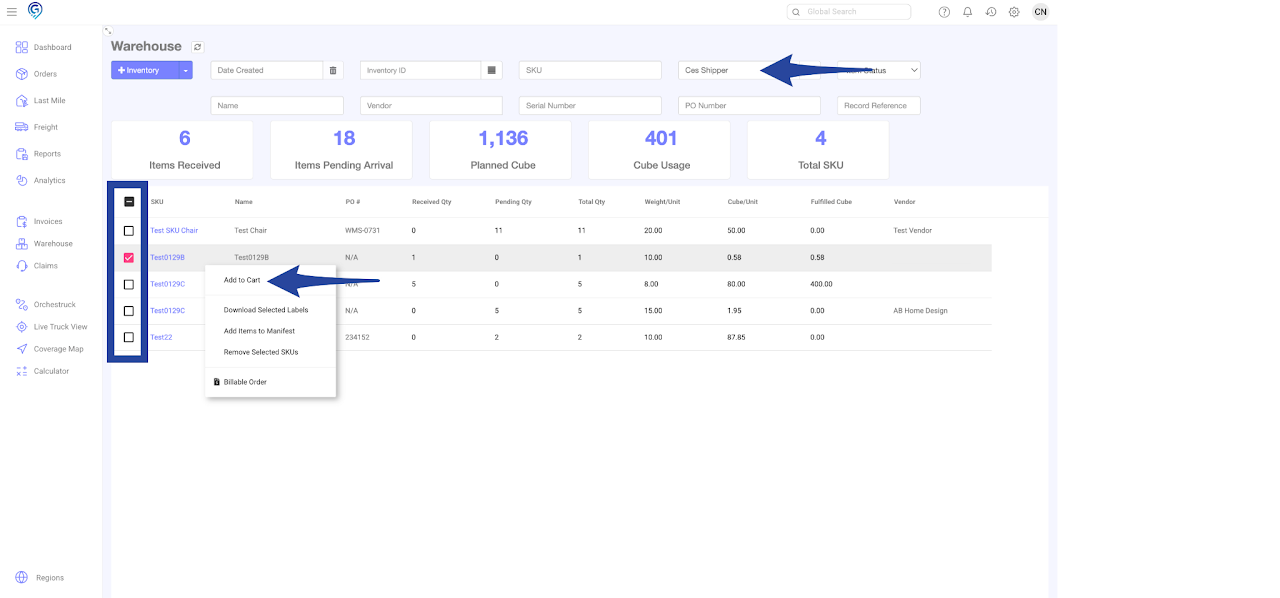Screen dimensions: 1280x598
Task: Click the Last Mile sidebar icon
Action: pos(22,100)
